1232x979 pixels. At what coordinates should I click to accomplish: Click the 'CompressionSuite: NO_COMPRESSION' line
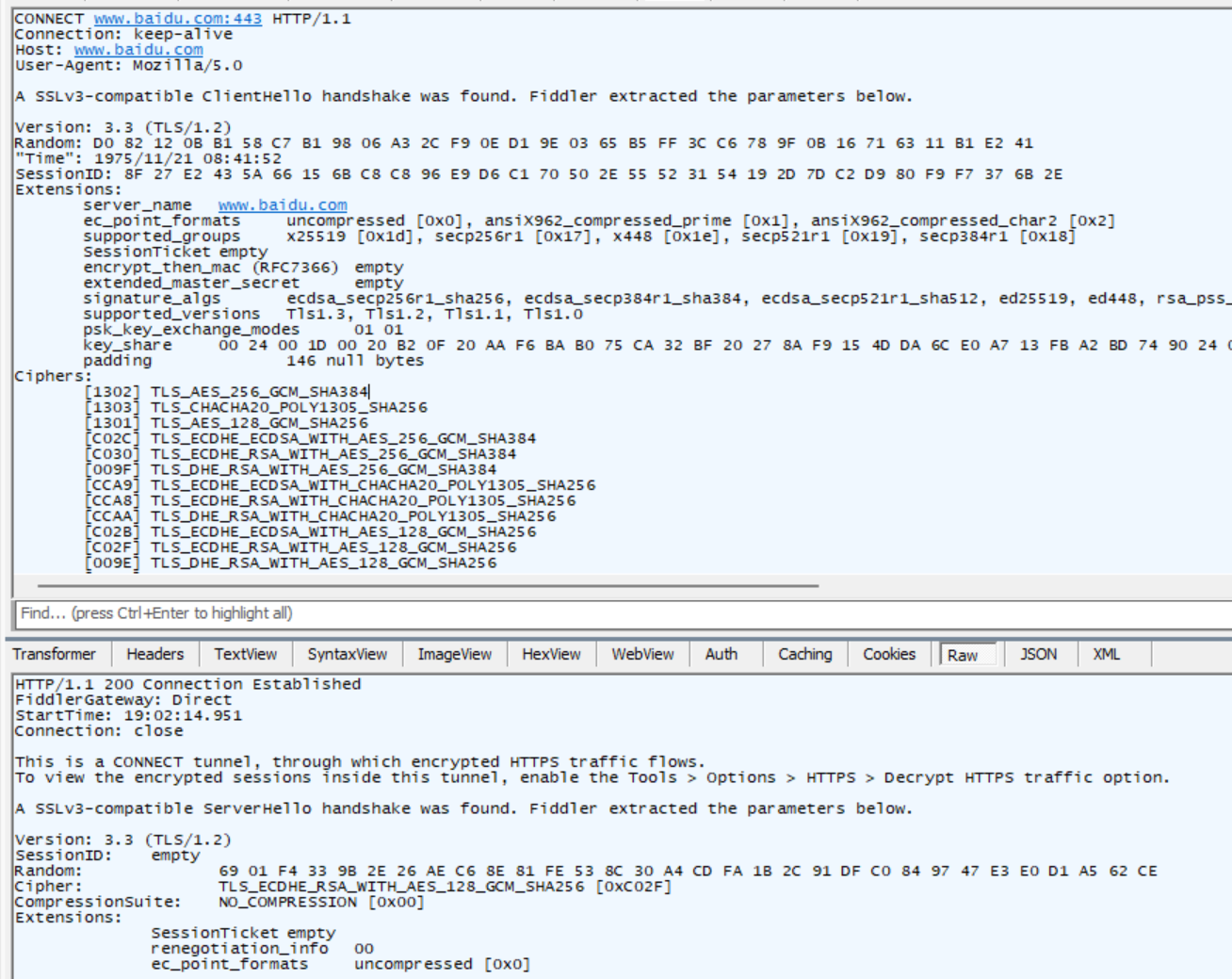[219, 903]
